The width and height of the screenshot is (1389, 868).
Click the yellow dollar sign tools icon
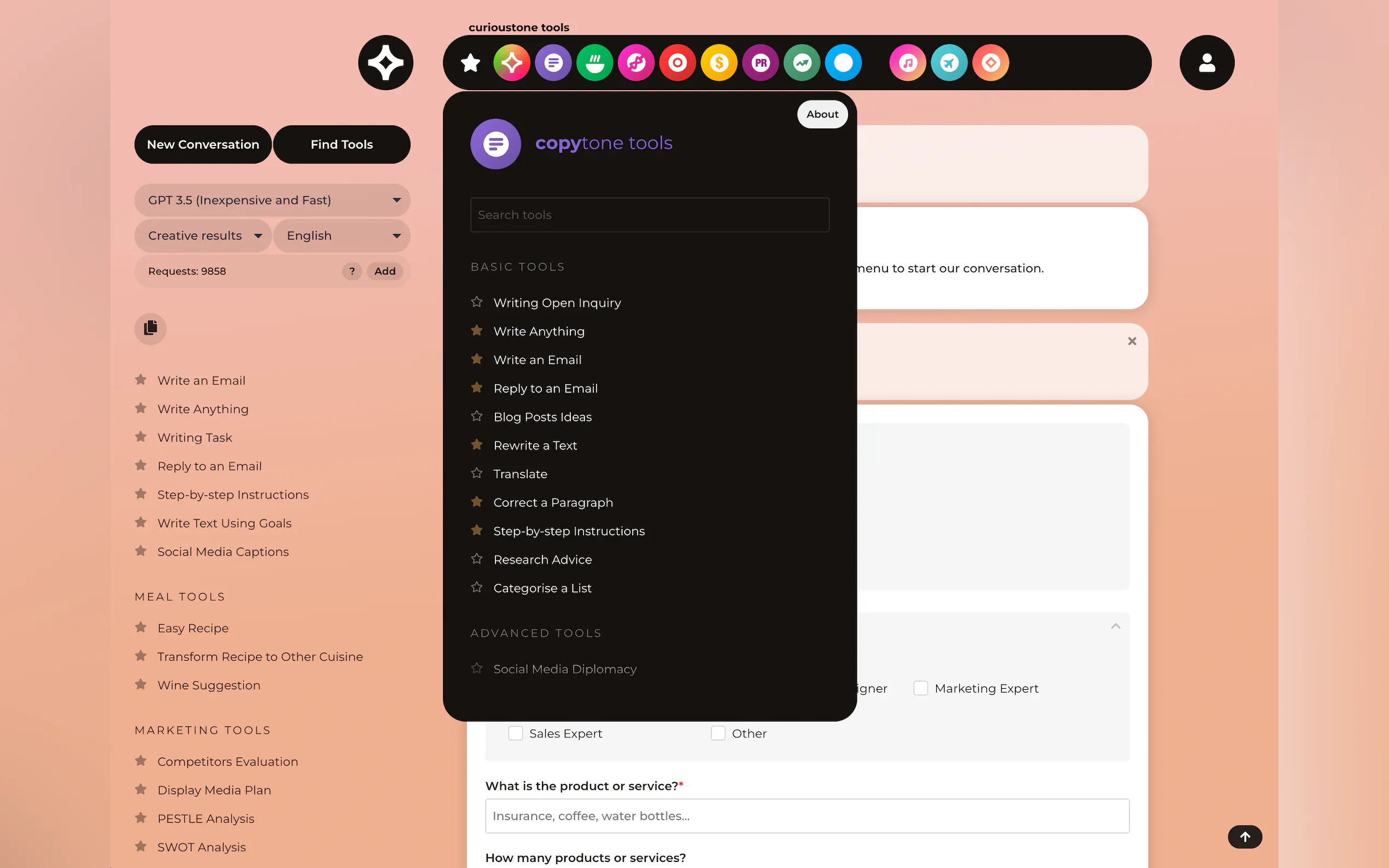719,62
